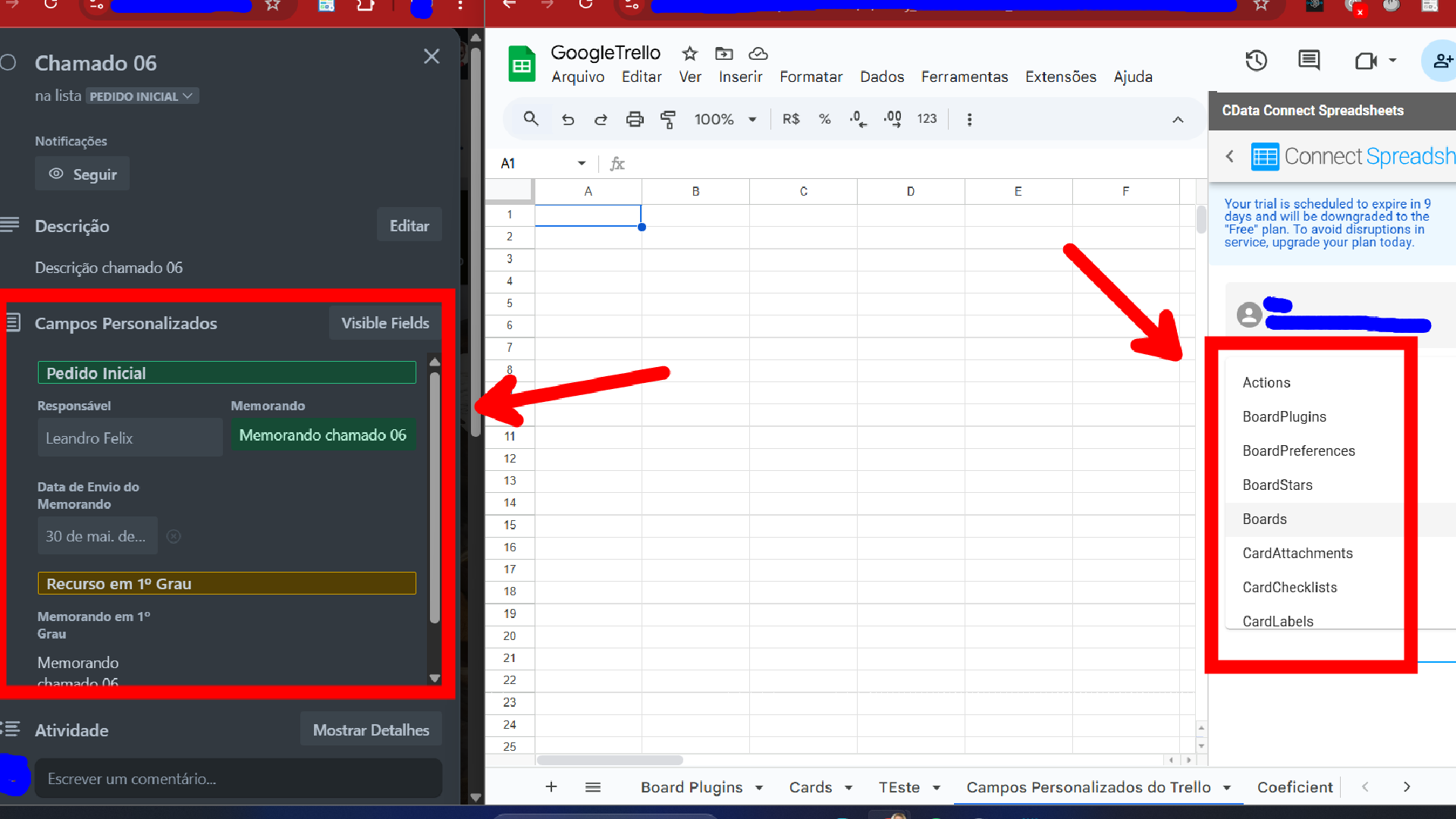Click the Responsável field Leandro Felix
Screen dimensions: 1456x819
click(x=130, y=438)
